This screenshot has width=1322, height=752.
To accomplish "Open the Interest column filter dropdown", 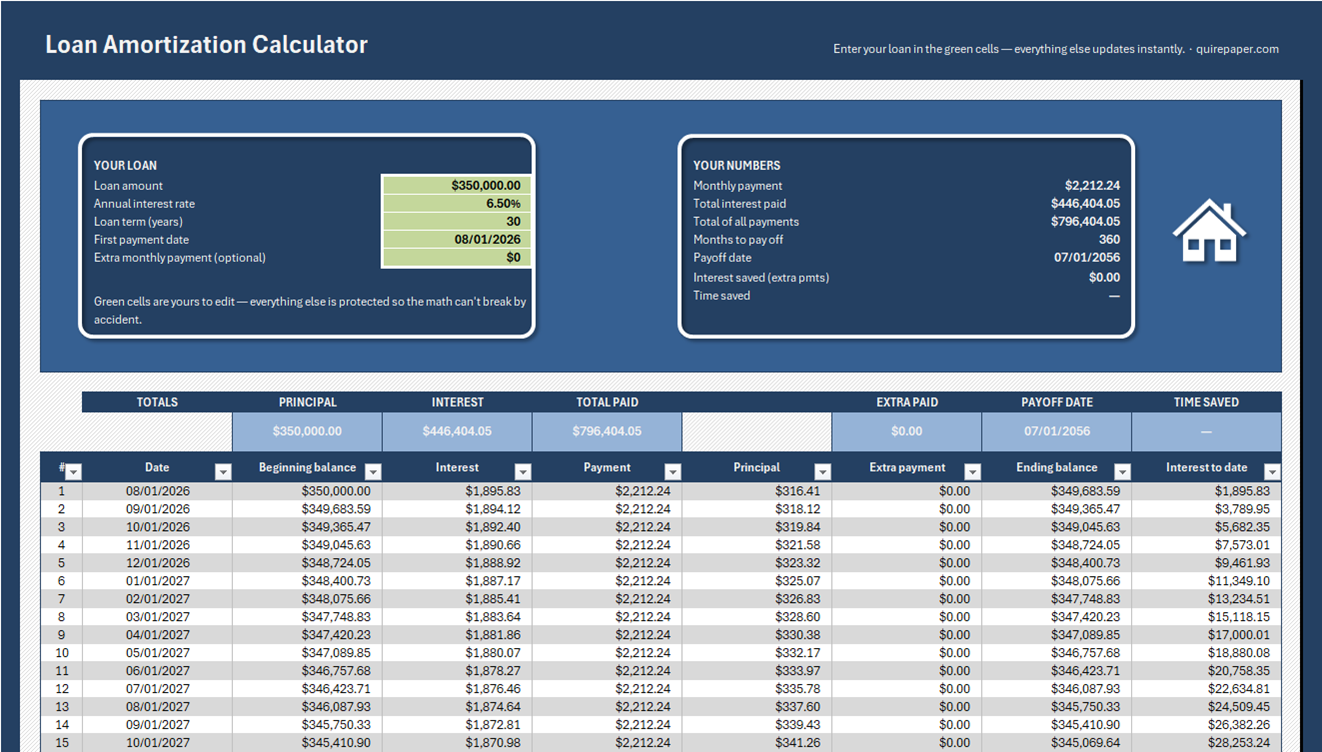I will click(523, 471).
